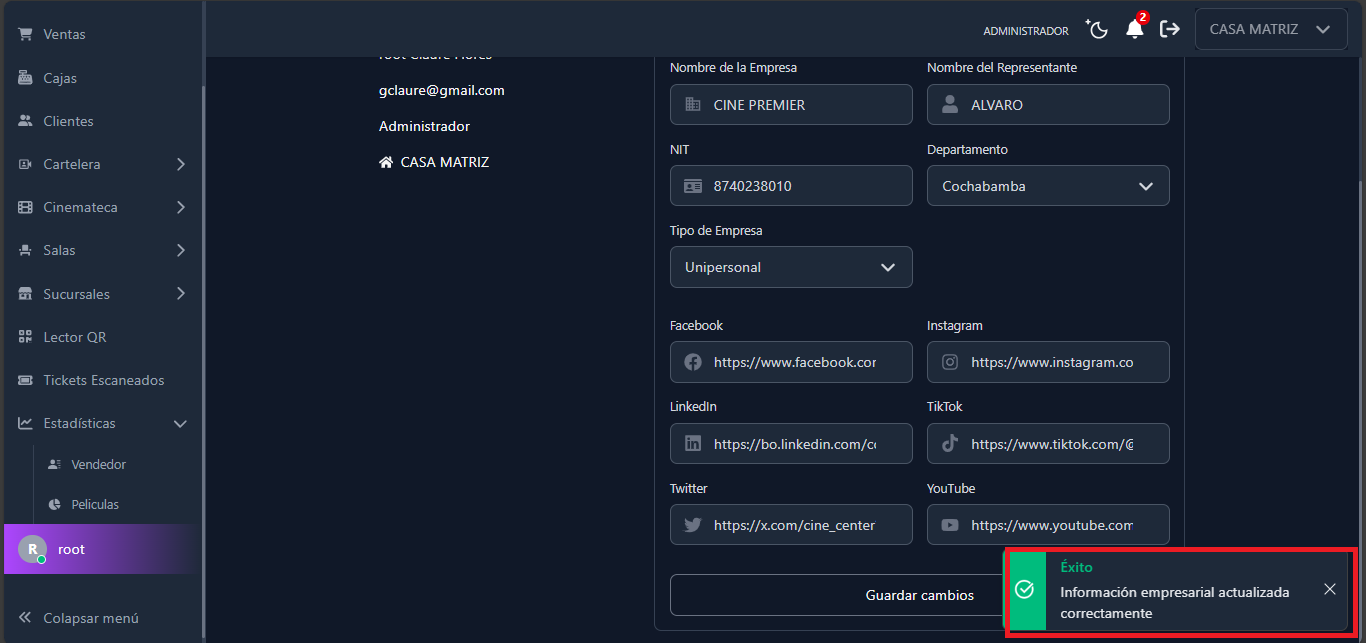The height and width of the screenshot is (643, 1366).
Task: Click the Lector QR icon
Action: [x=25, y=337]
